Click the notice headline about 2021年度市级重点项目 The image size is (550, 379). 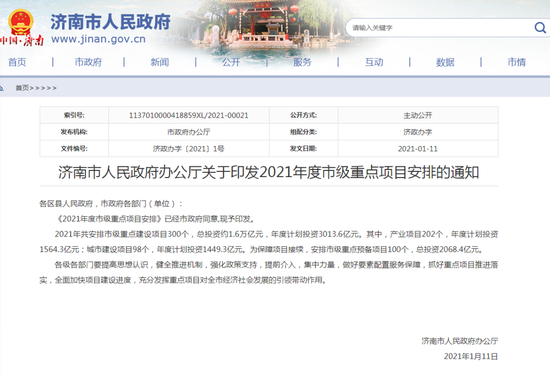(269, 172)
